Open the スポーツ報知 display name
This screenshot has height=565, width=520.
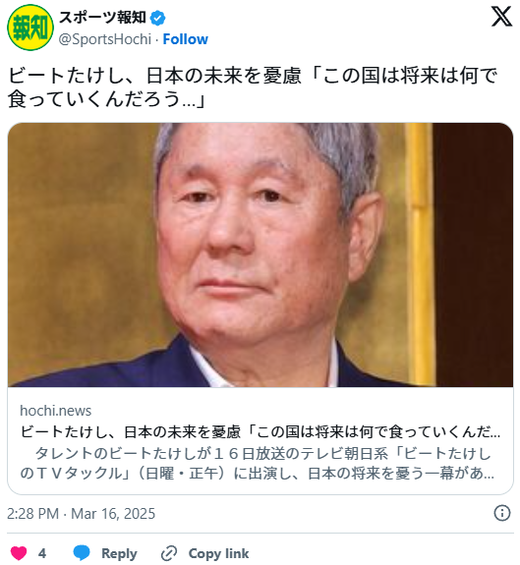point(103,17)
